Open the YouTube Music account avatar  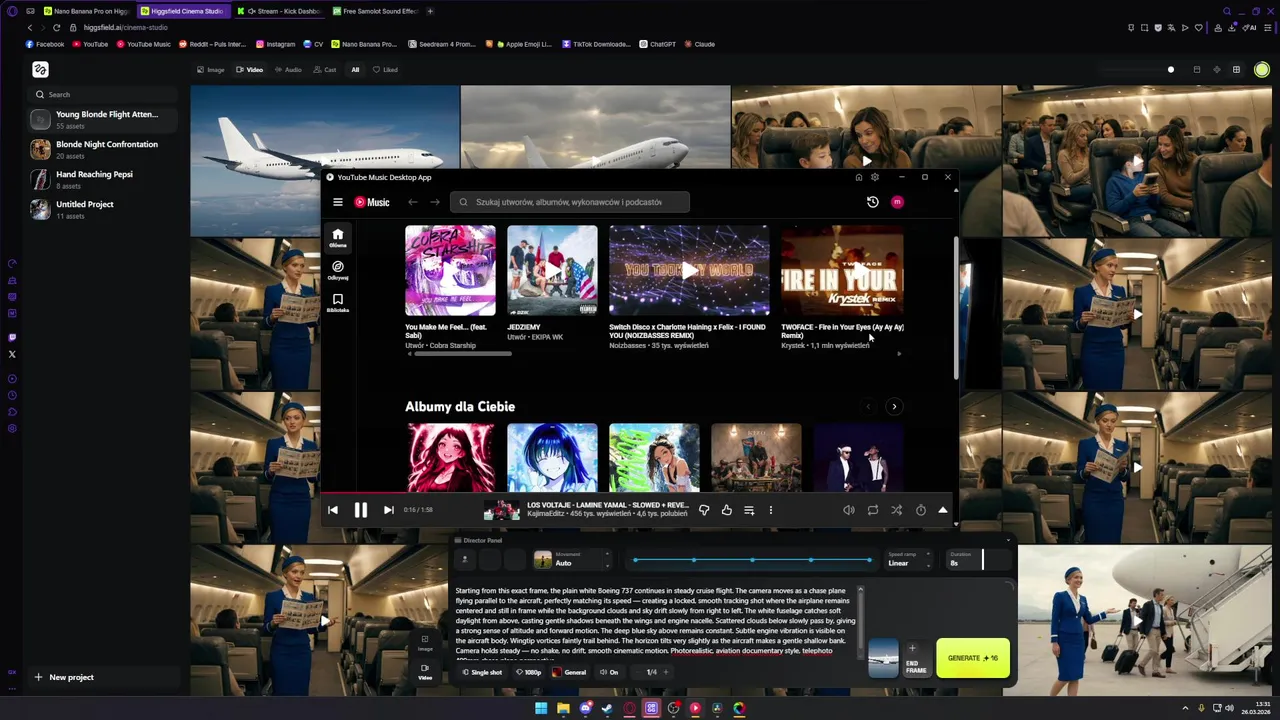click(x=897, y=202)
